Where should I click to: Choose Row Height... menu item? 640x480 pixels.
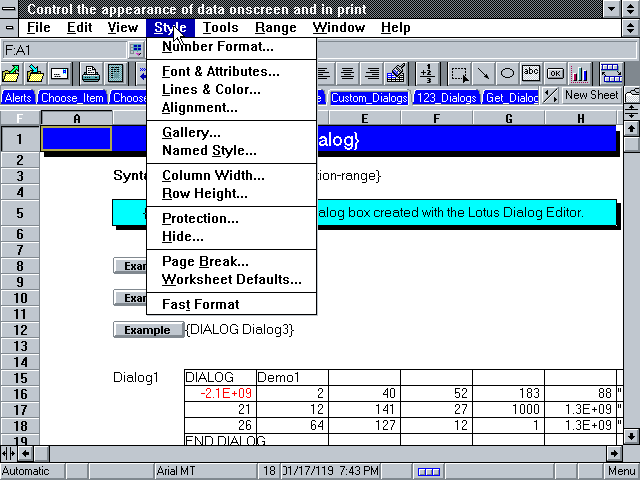(x=231, y=193)
